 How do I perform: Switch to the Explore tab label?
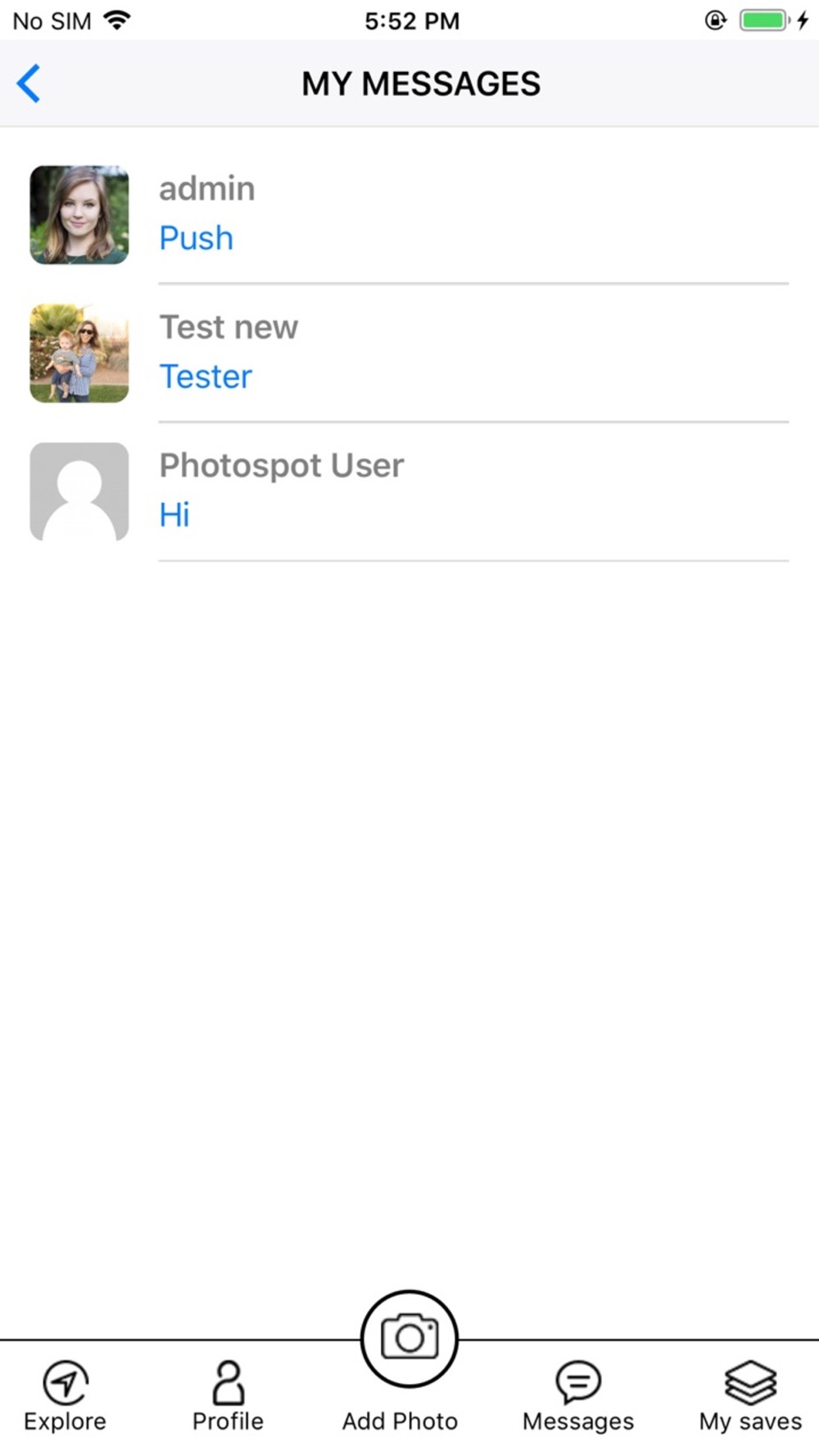(66, 1421)
